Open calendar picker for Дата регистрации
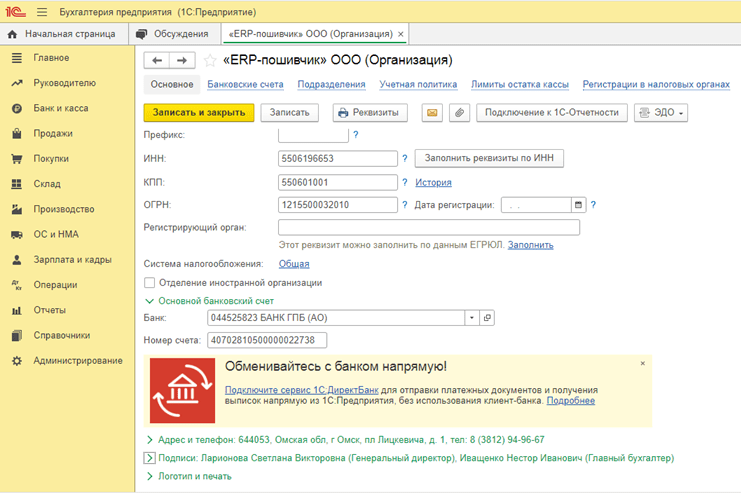This screenshot has width=741, height=495. (x=578, y=205)
